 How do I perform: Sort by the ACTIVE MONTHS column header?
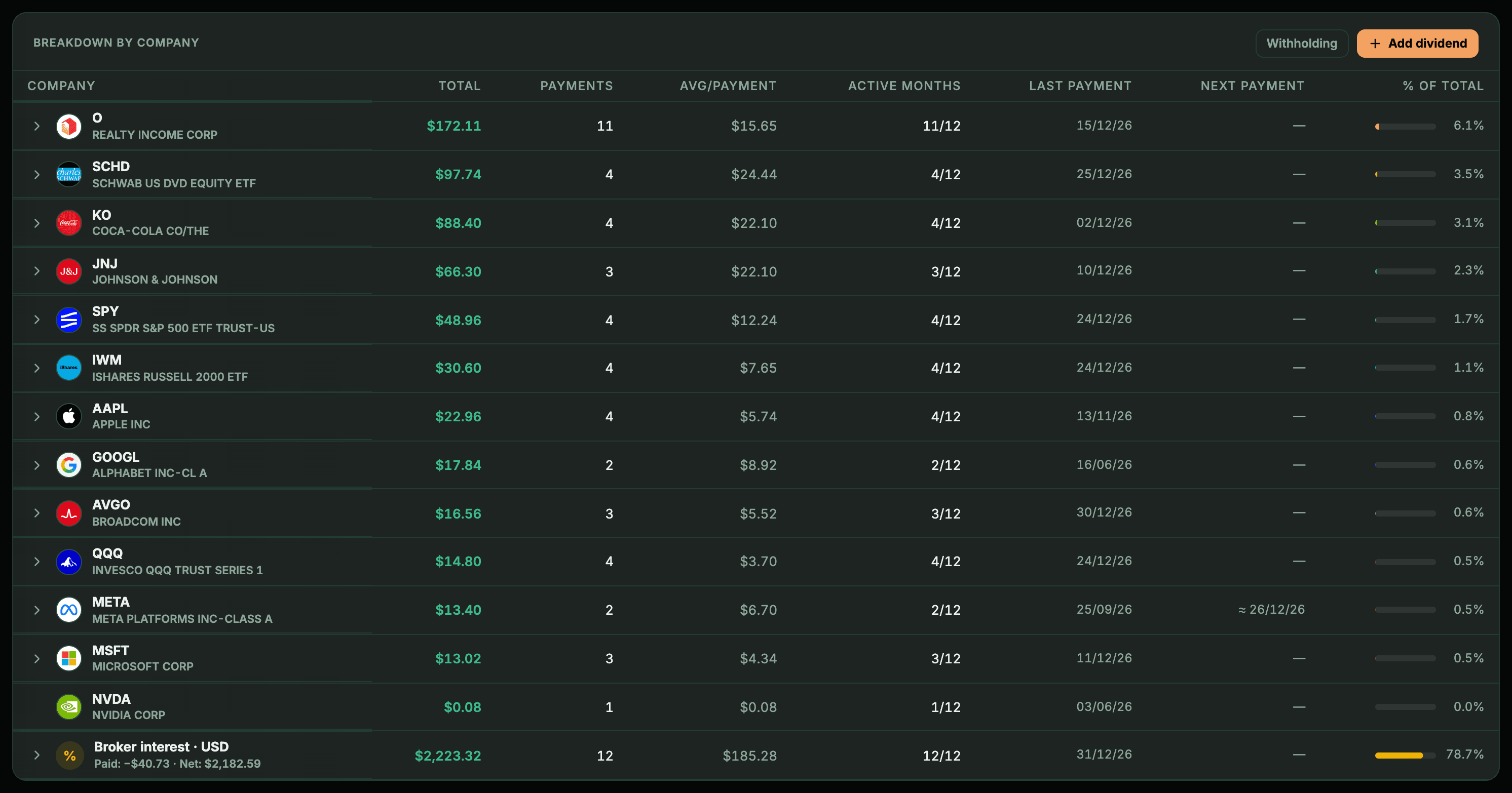pos(904,86)
